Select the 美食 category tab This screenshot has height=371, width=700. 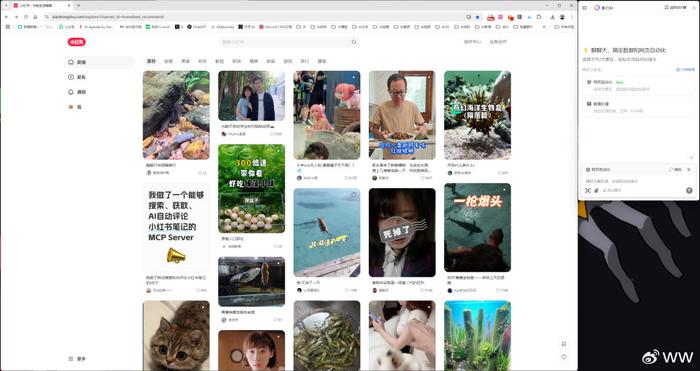point(185,61)
